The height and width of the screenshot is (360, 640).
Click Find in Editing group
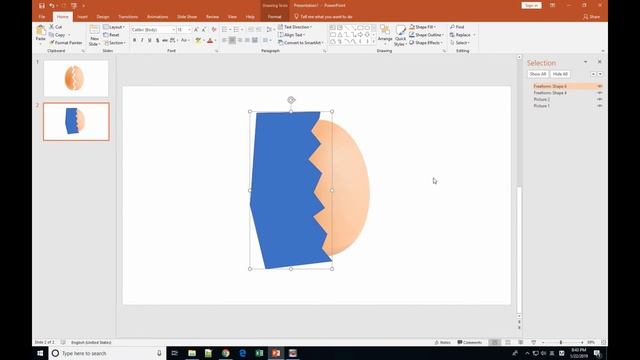tap(457, 27)
